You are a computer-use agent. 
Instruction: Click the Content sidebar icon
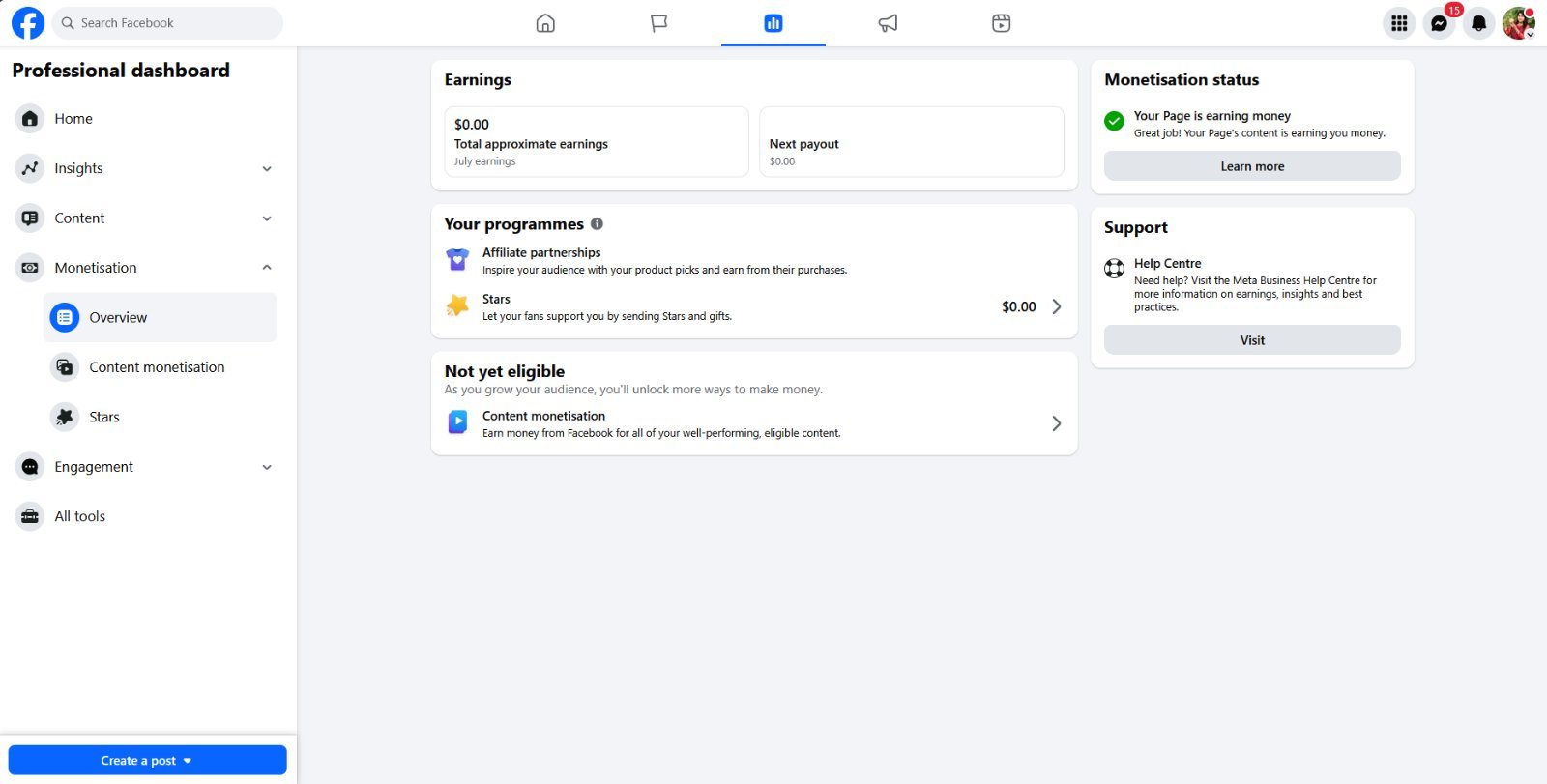pos(30,218)
